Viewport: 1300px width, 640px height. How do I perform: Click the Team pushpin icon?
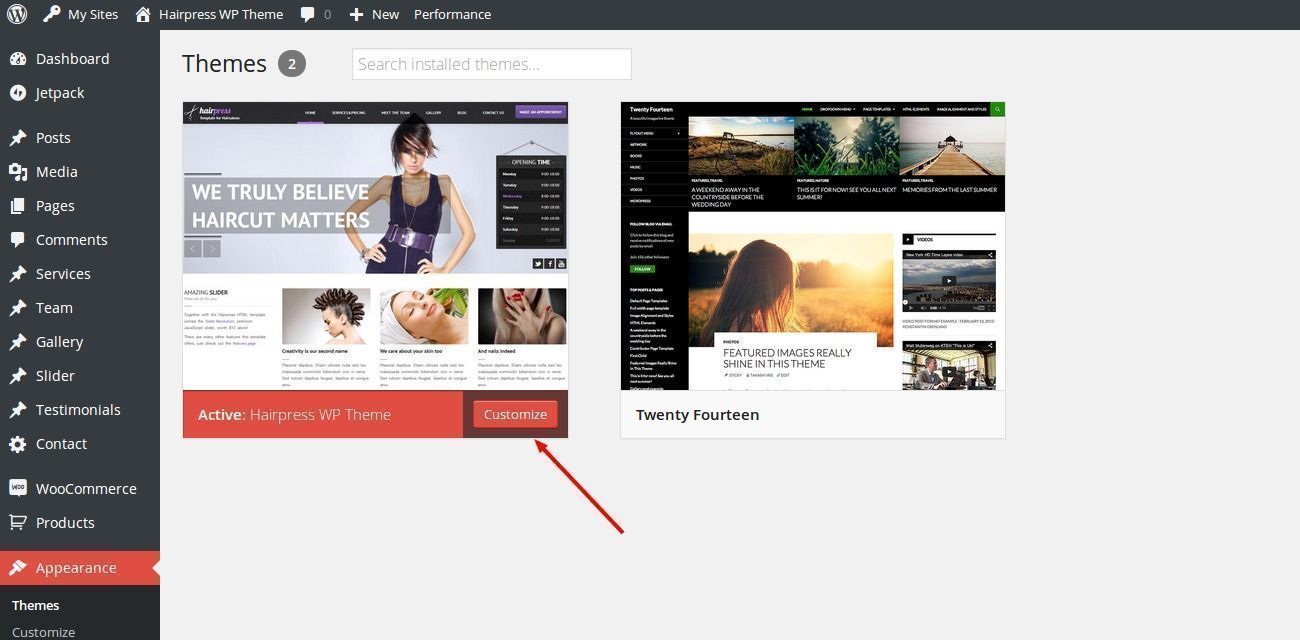18,308
